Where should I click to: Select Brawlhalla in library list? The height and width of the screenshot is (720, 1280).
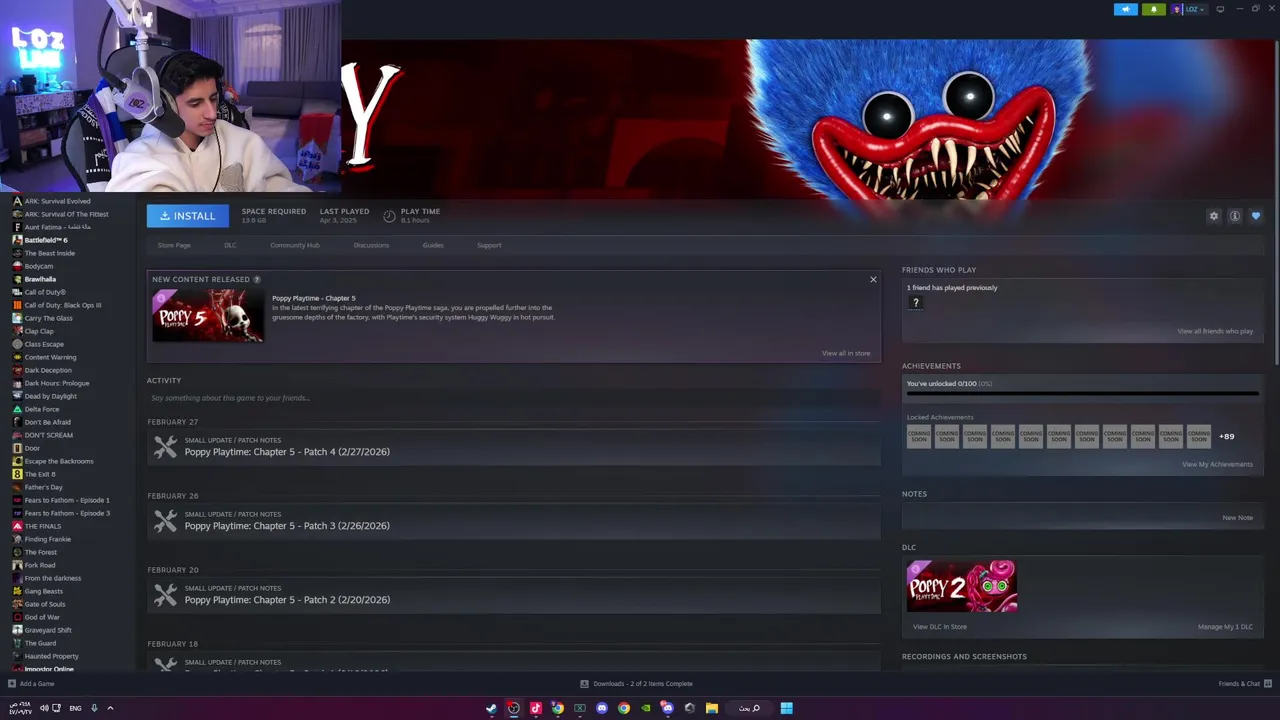(x=40, y=279)
